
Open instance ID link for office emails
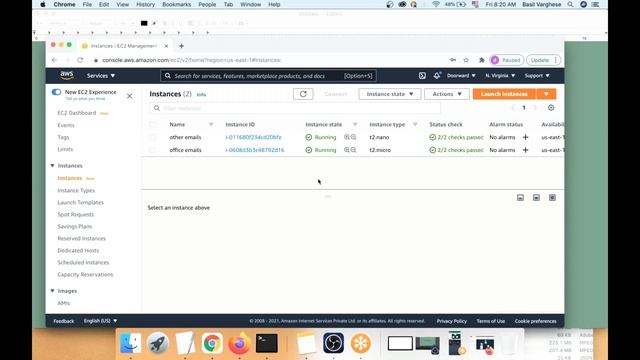[x=255, y=150]
